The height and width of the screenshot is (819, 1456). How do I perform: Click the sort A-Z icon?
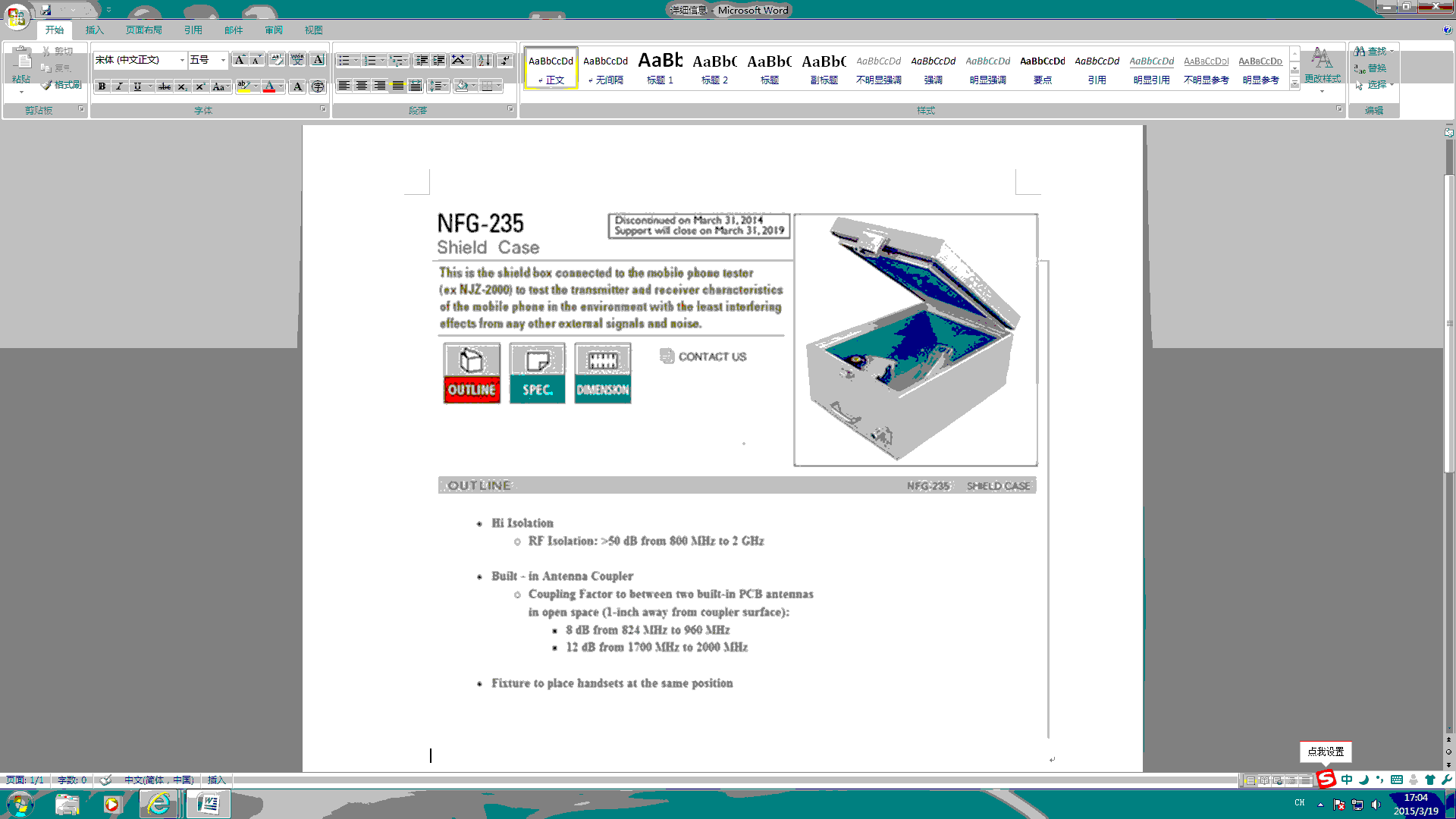pyautogui.click(x=484, y=61)
